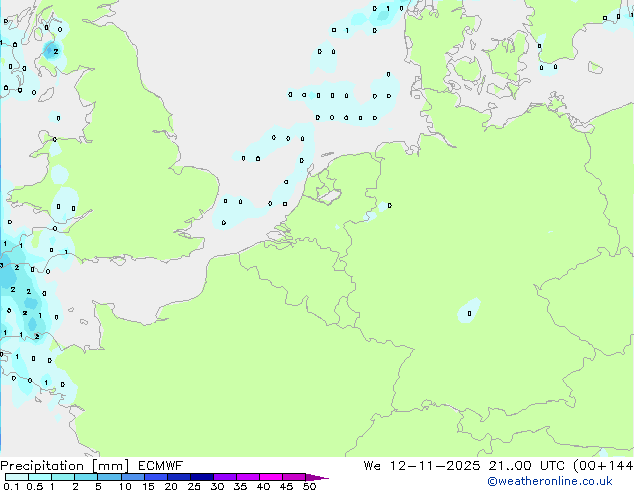Viewport: 634px width, 490px height.
Task: Click the ECMWF model label
Action: pyautogui.click(x=161, y=466)
